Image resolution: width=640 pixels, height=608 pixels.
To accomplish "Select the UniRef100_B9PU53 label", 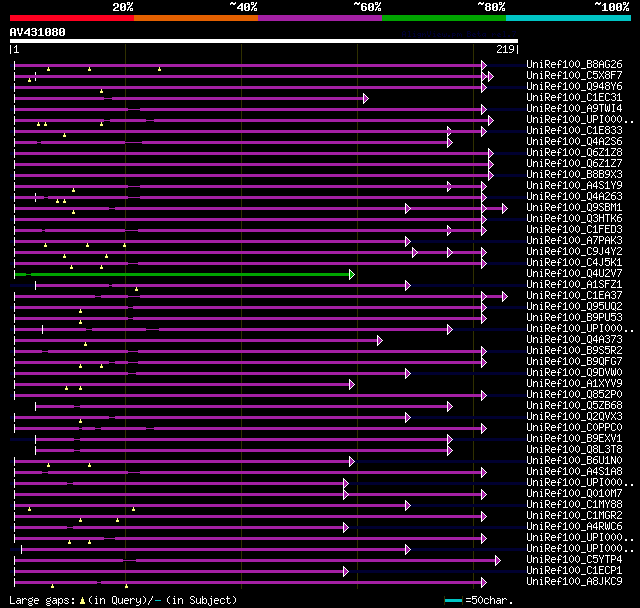I will click(574, 318).
